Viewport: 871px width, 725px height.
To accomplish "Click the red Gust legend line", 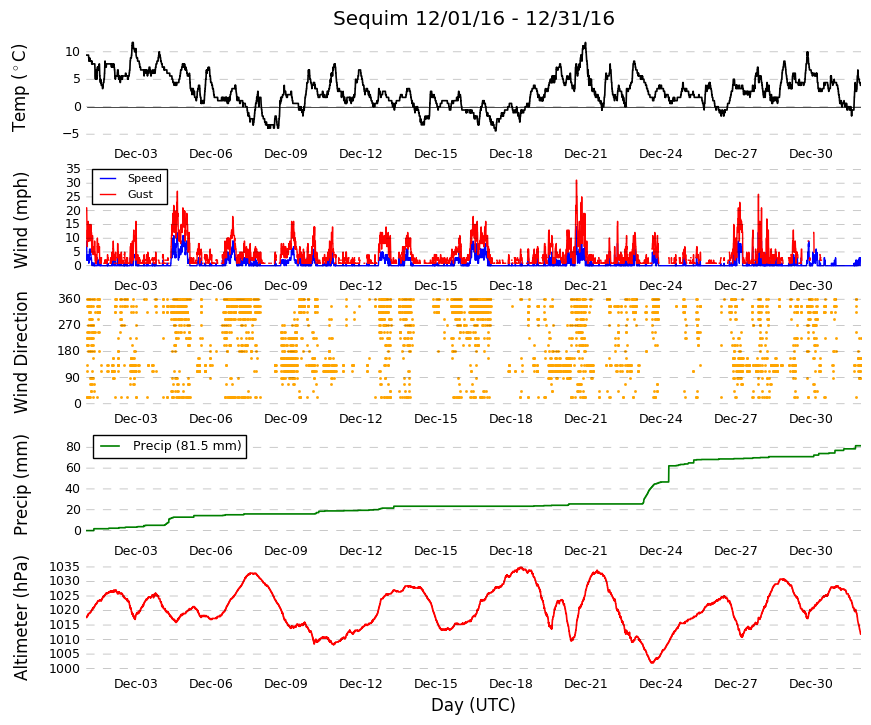I will [x=108, y=194].
